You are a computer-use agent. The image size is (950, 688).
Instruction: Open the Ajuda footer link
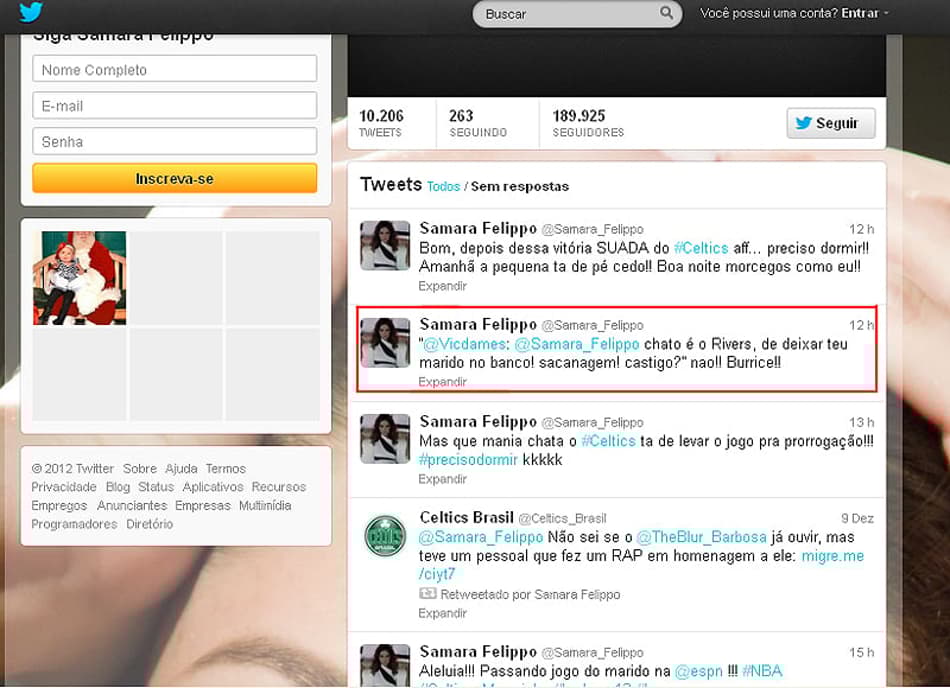click(x=181, y=469)
